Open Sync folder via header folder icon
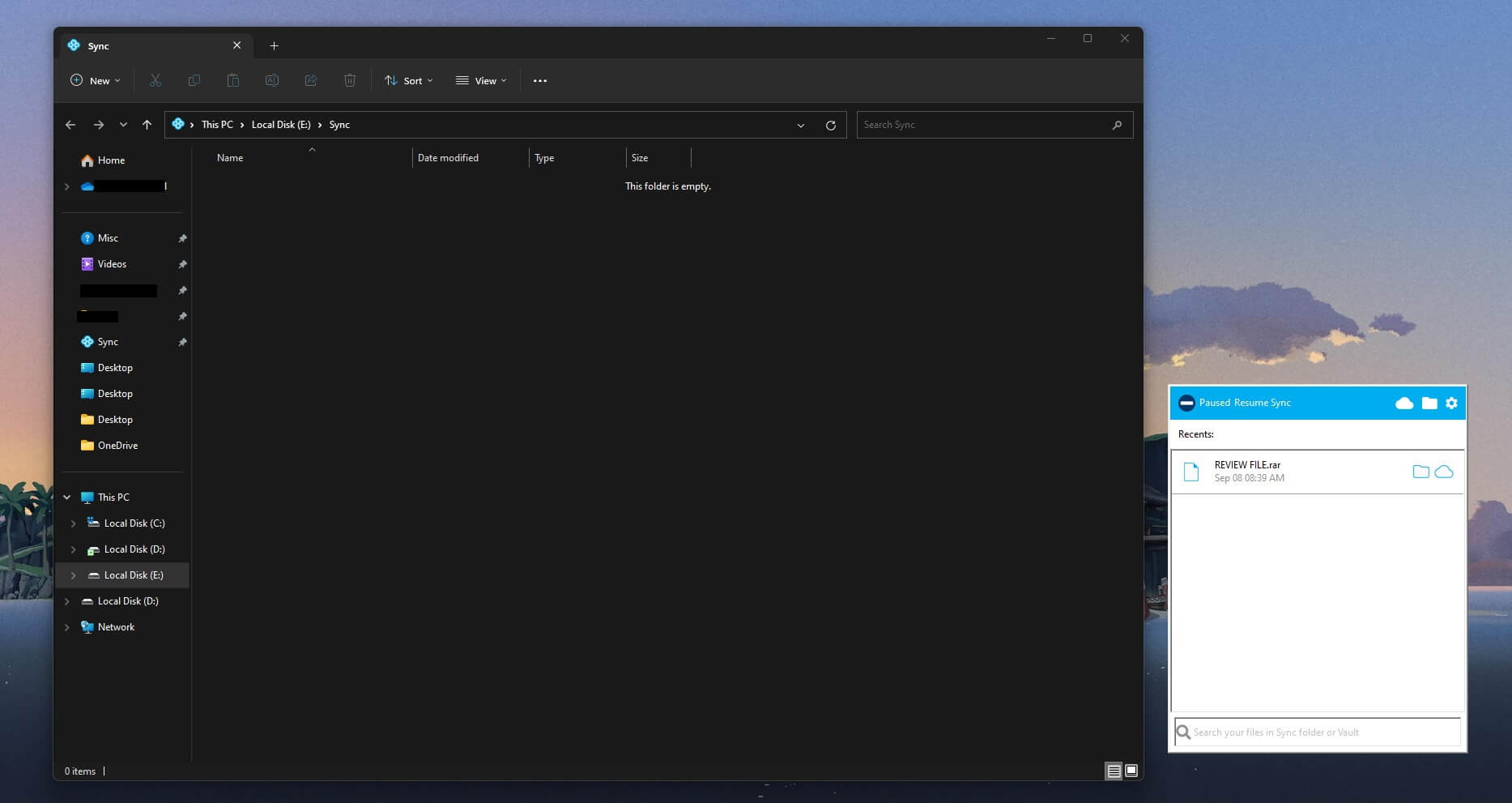The width and height of the screenshot is (1512, 803). tap(1429, 403)
